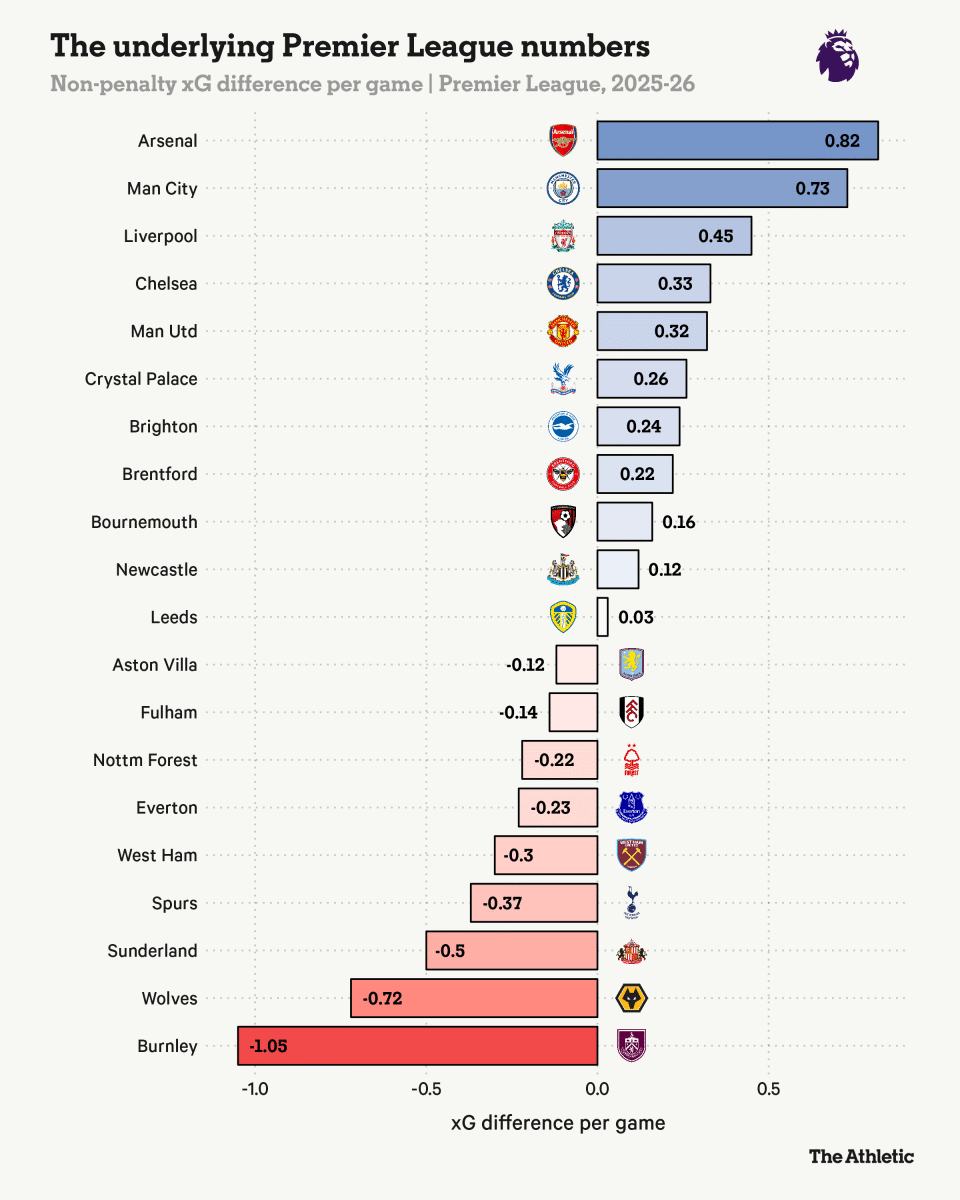Click the Chelsea club badge
This screenshot has height=1200, width=960.
pyautogui.click(x=563, y=284)
